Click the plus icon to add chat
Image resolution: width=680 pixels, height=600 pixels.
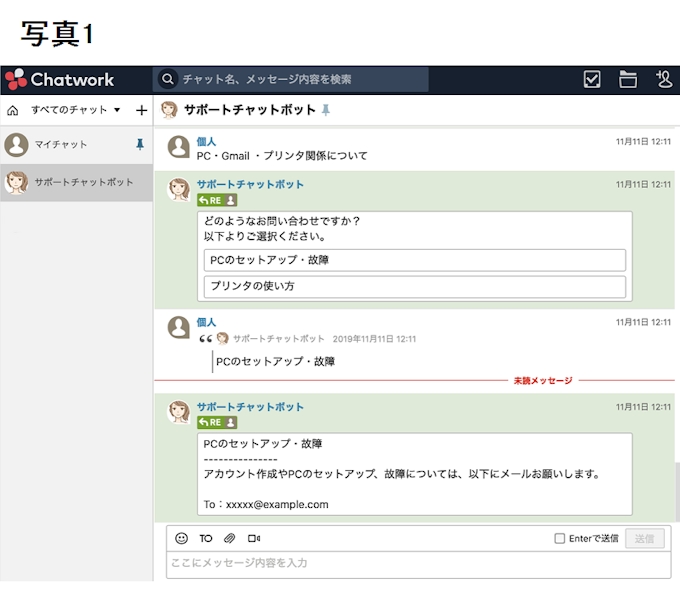click(x=141, y=110)
